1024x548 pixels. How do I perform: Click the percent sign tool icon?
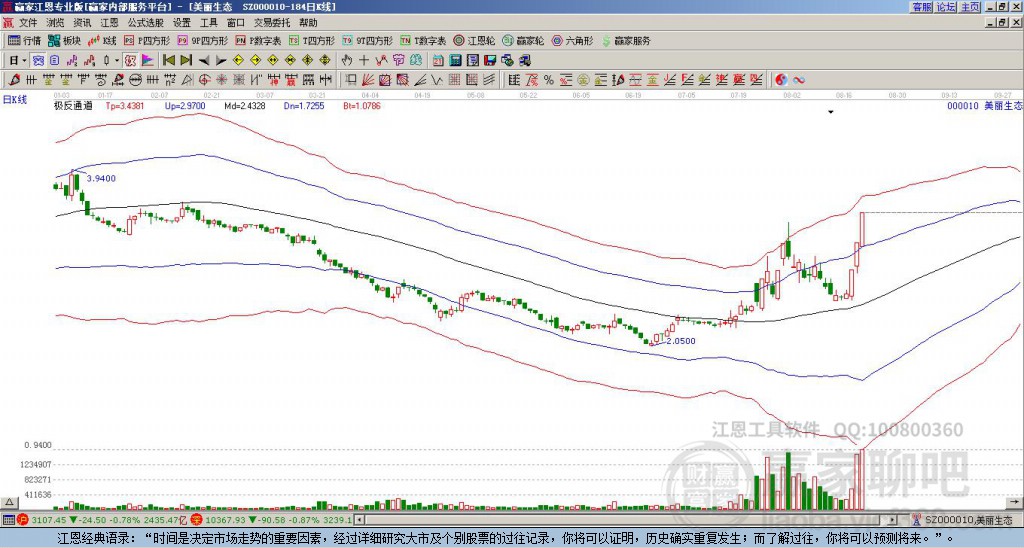point(549,80)
